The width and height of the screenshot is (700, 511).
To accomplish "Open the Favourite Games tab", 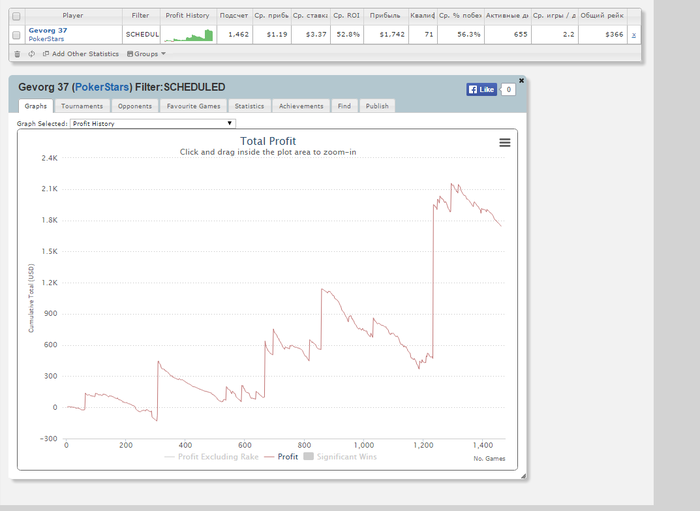I will click(x=193, y=106).
